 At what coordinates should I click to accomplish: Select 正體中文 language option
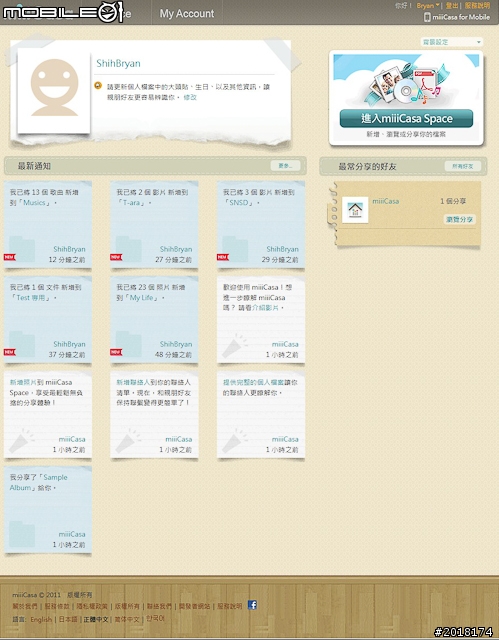[x=96, y=619]
